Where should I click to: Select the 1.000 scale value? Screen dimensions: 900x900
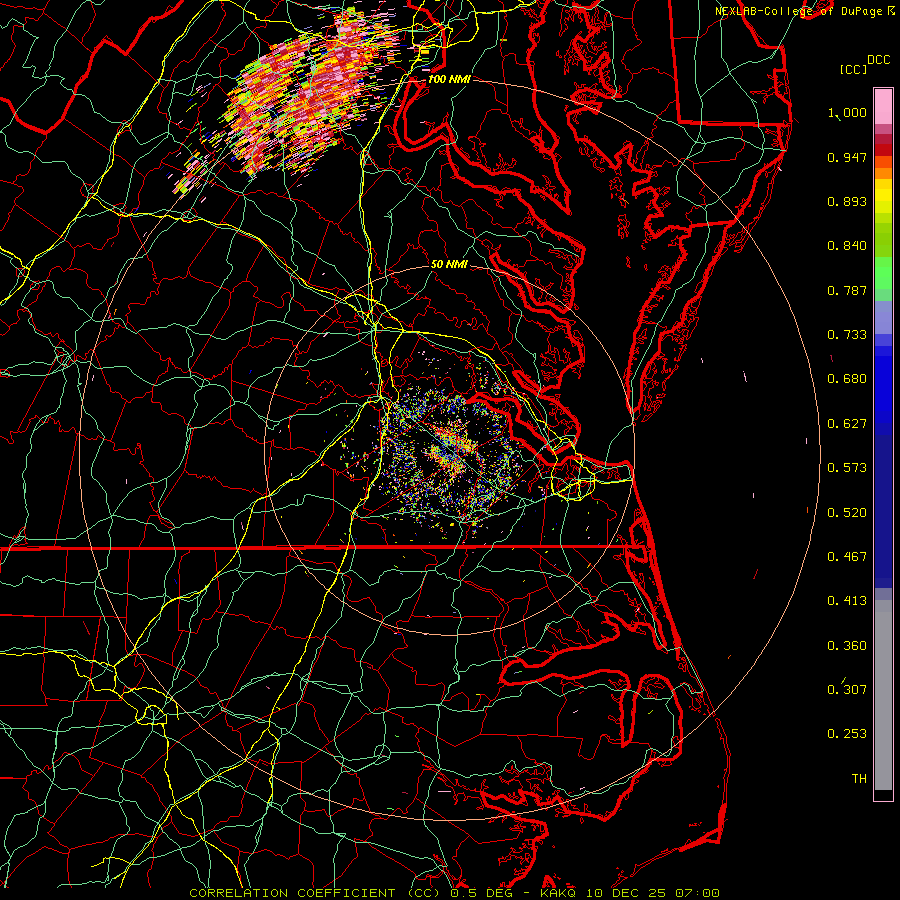(847, 112)
